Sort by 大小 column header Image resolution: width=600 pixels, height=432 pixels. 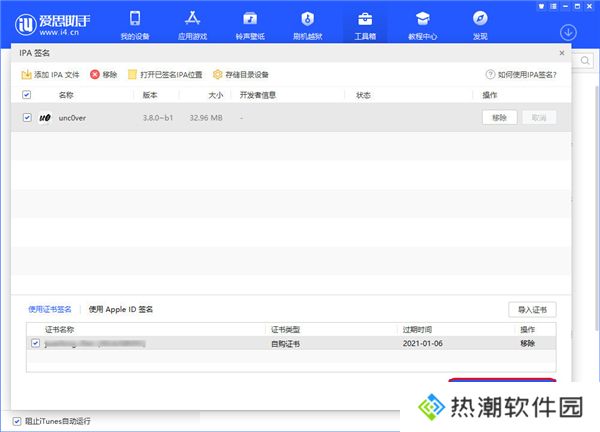pos(215,95)
